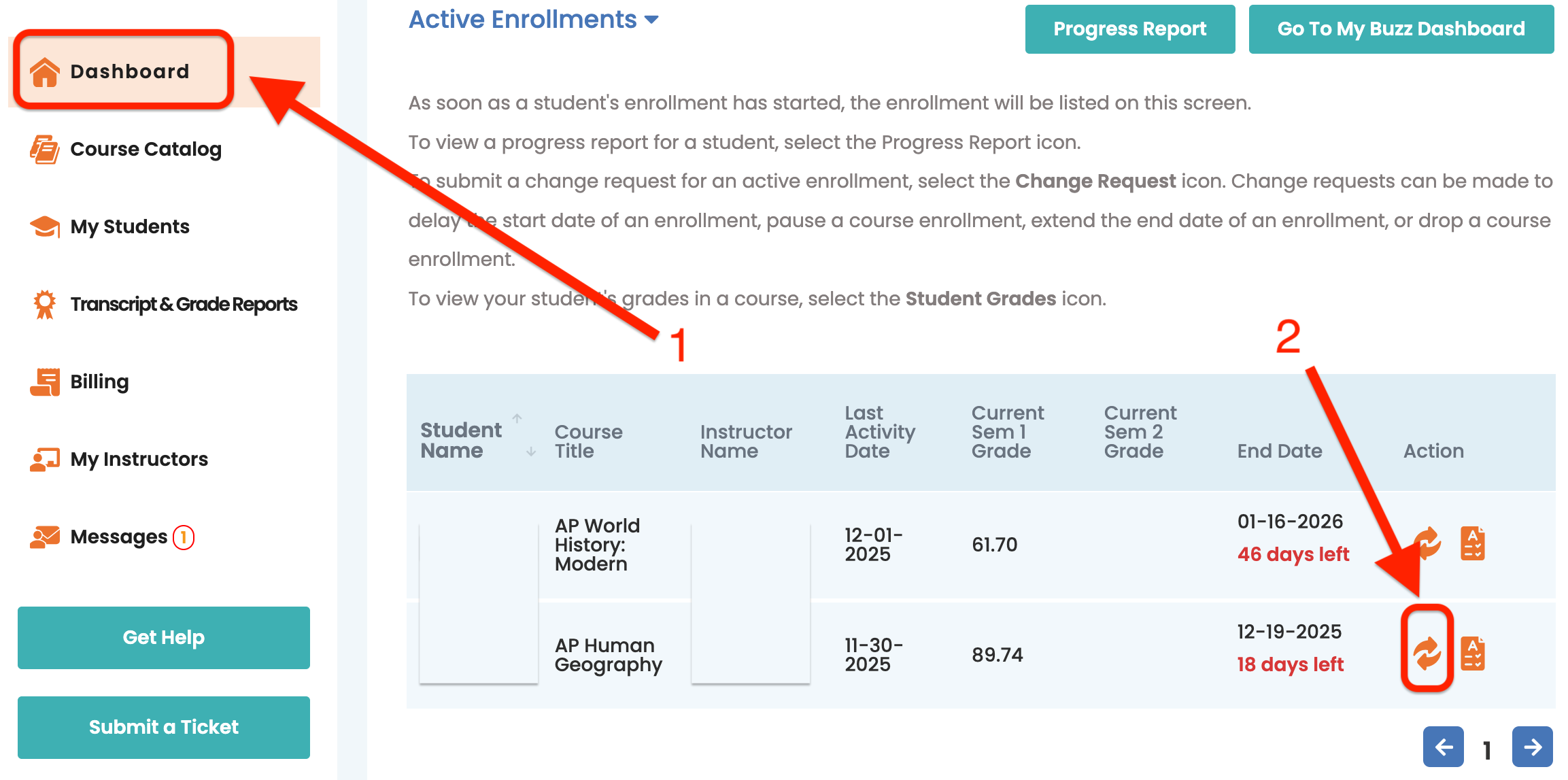Image resolution: width=1568 pixels, height=780 pixels.
Task: Sort table by Student Name column
Action: 461,440
